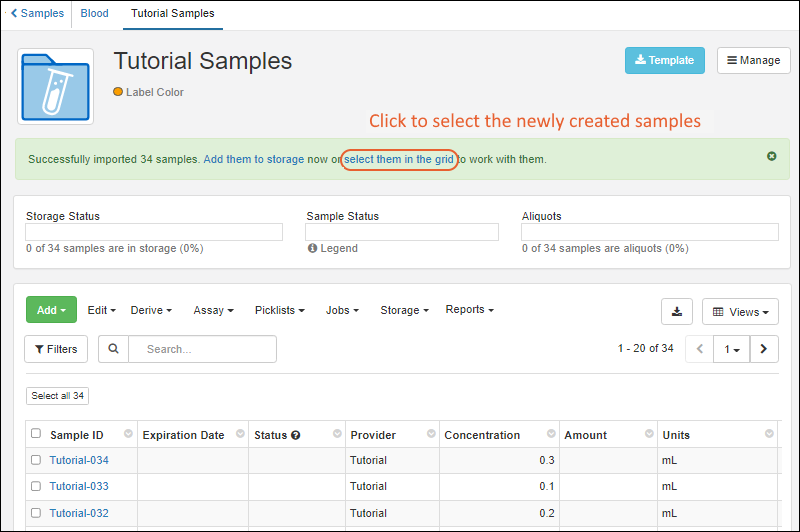
Task: Open Sample ID column sort menu
Action: point(128,434)
